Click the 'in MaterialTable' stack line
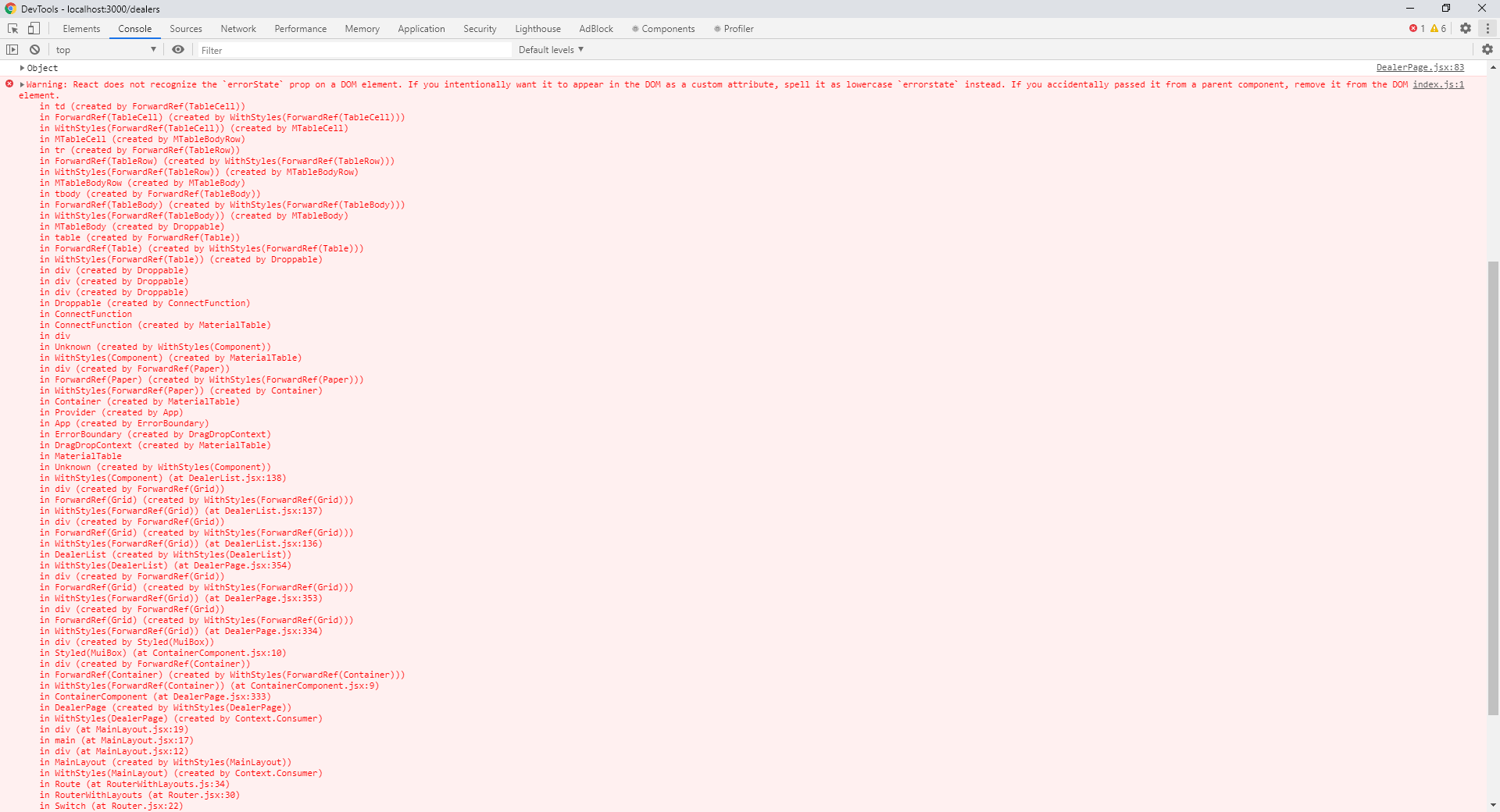1500x812 pixels. click(81, 456)
